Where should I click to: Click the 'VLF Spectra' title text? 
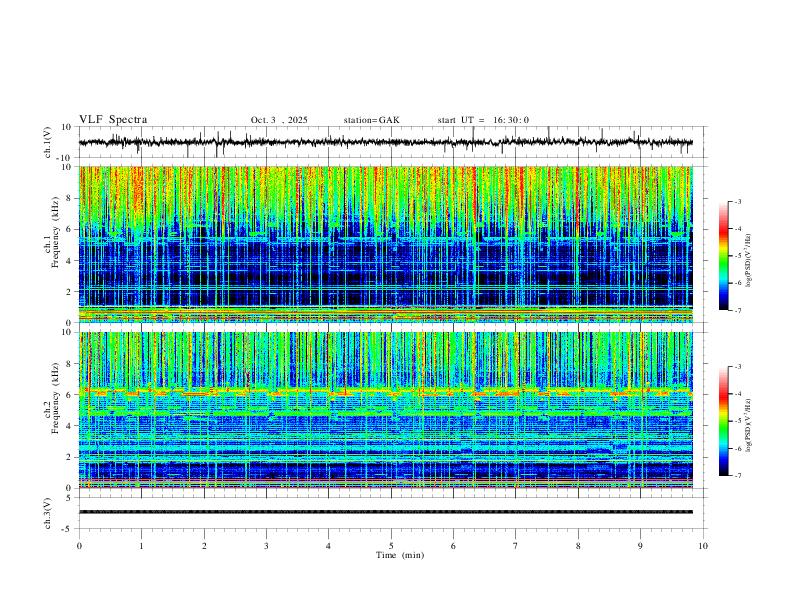[113, 120]
